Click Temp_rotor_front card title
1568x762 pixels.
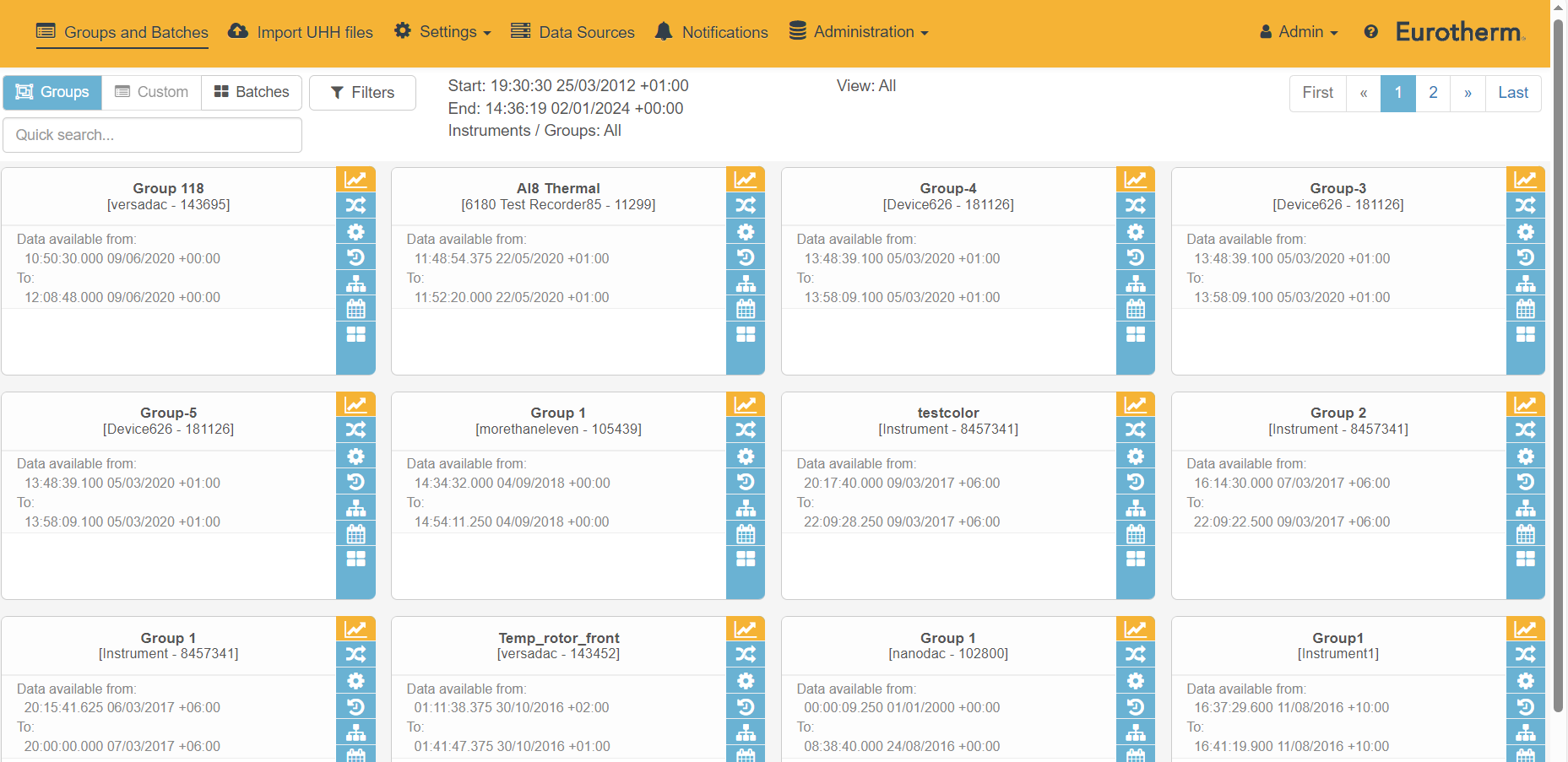coord(558,638)
